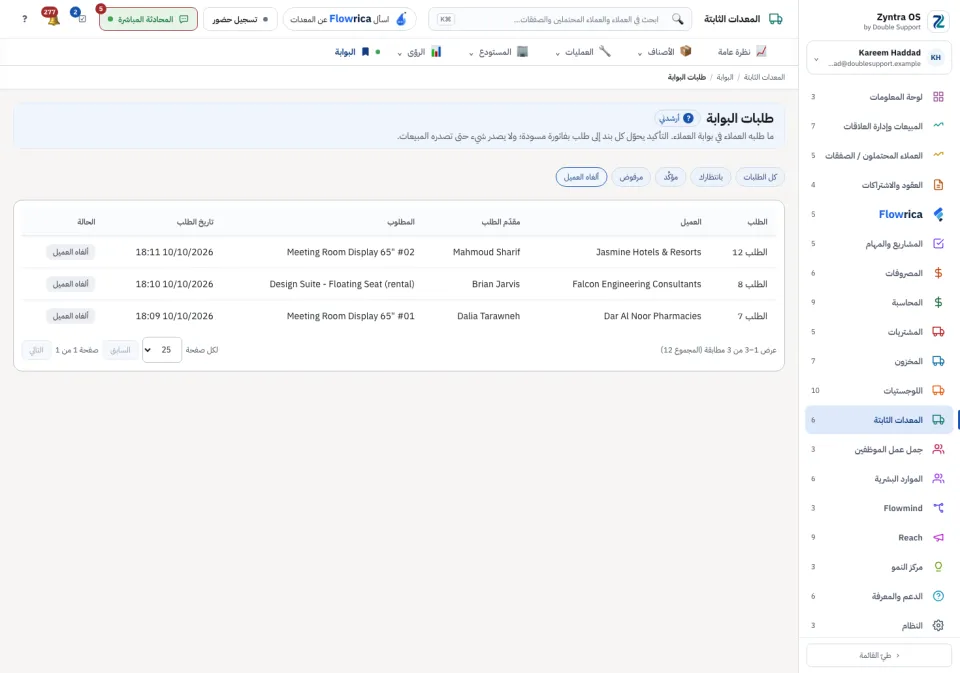Click Design Suite - Floating Seat (rental) cell
Screen dimensions: 960x673
(342, 284)
